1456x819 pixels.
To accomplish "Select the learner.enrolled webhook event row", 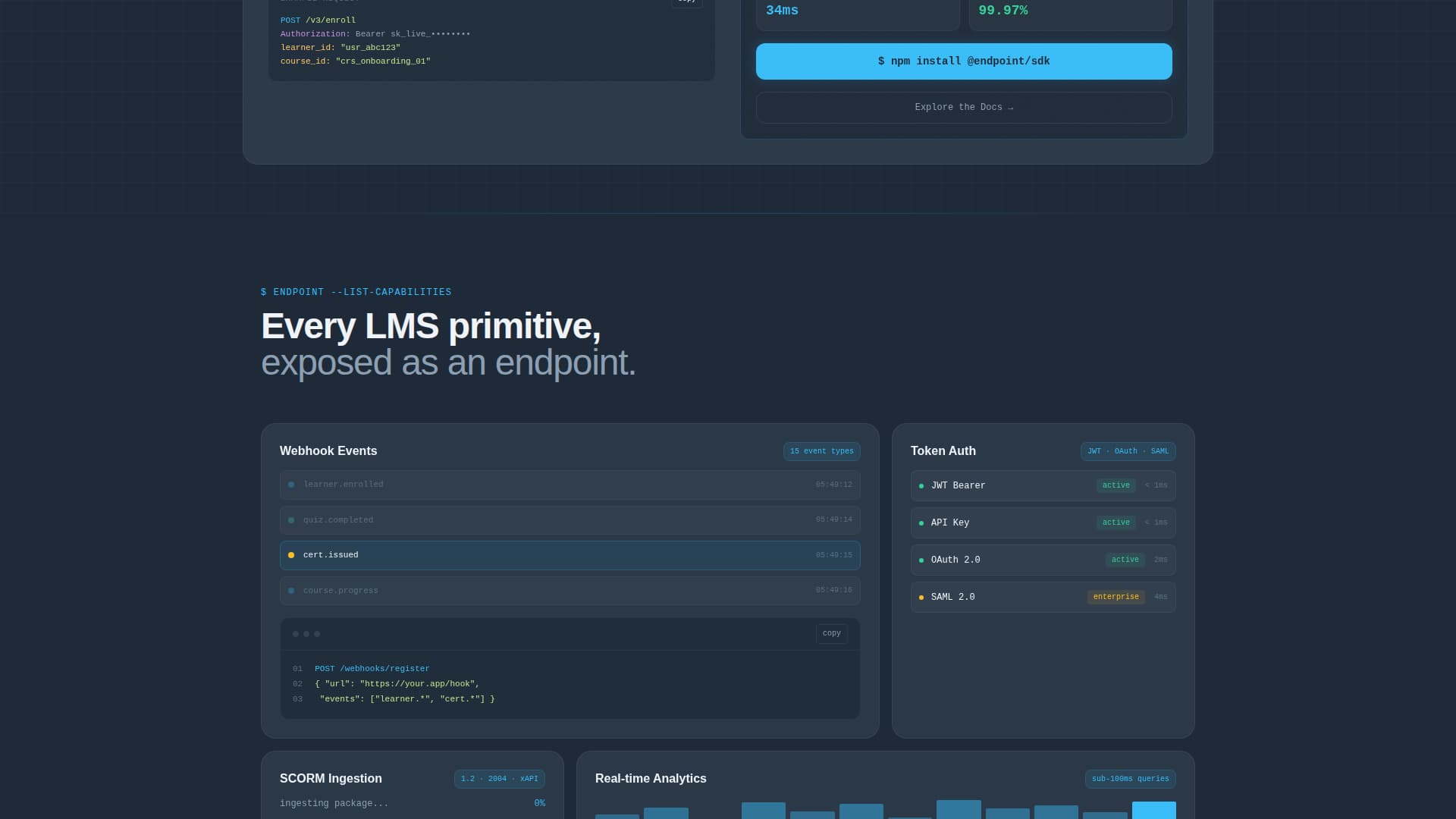I will click(x=570, y=485).
